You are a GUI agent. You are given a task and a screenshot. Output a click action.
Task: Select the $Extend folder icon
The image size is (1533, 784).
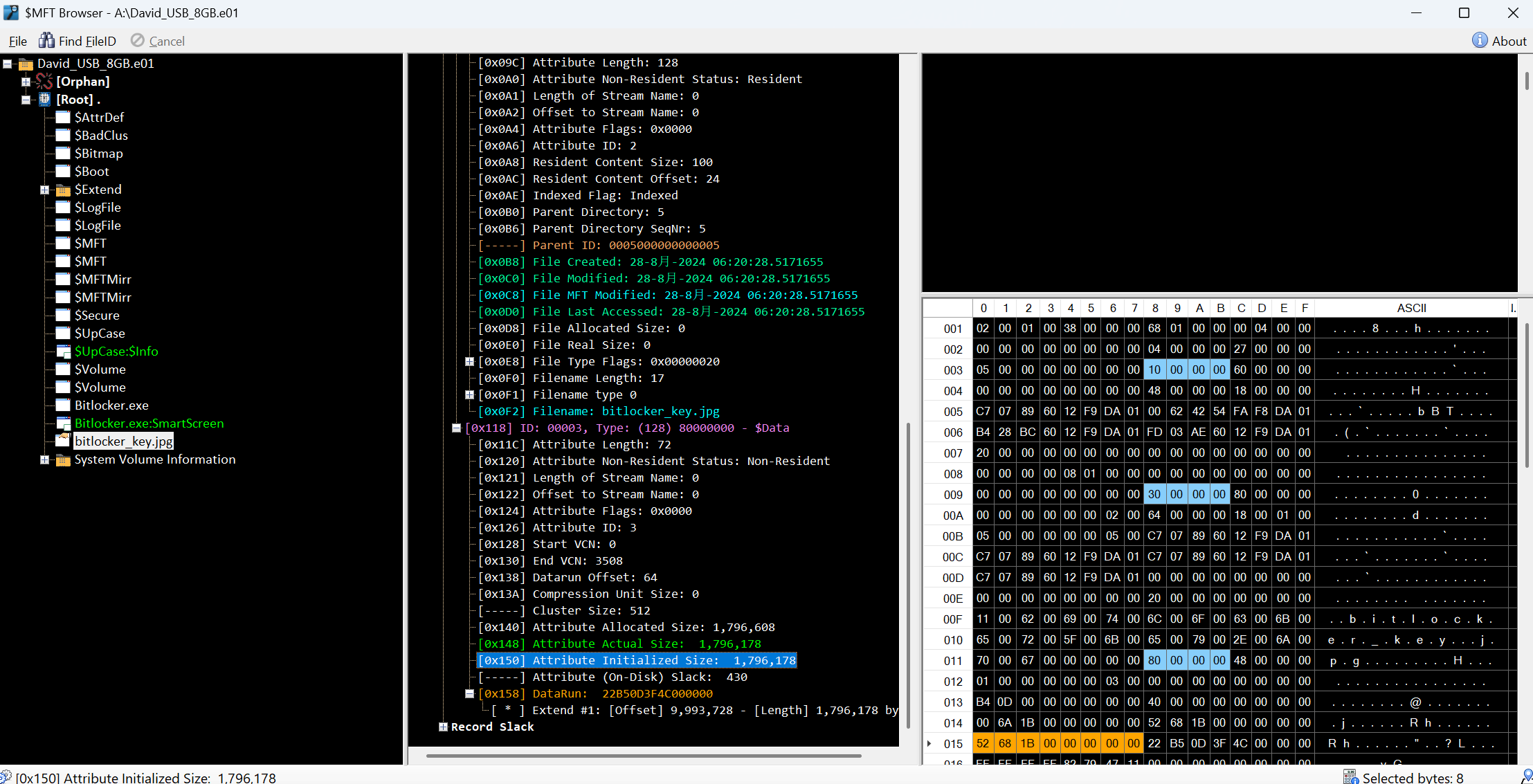[63, 190]
